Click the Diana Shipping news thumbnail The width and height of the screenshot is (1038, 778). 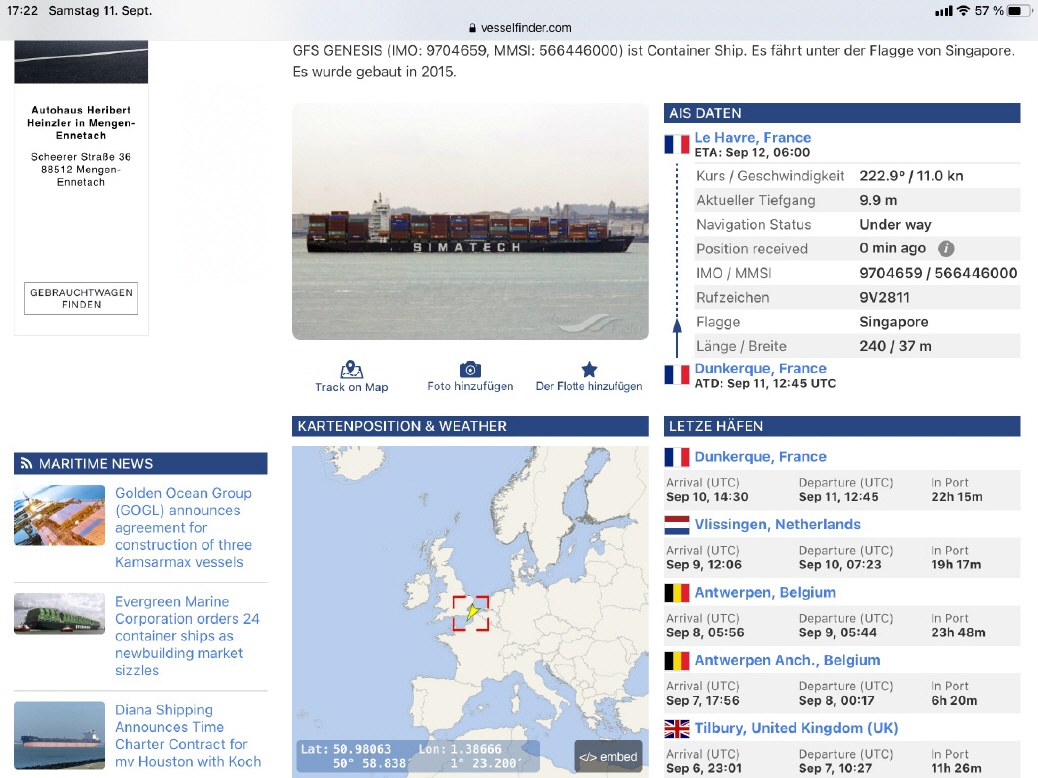point(59,735)
